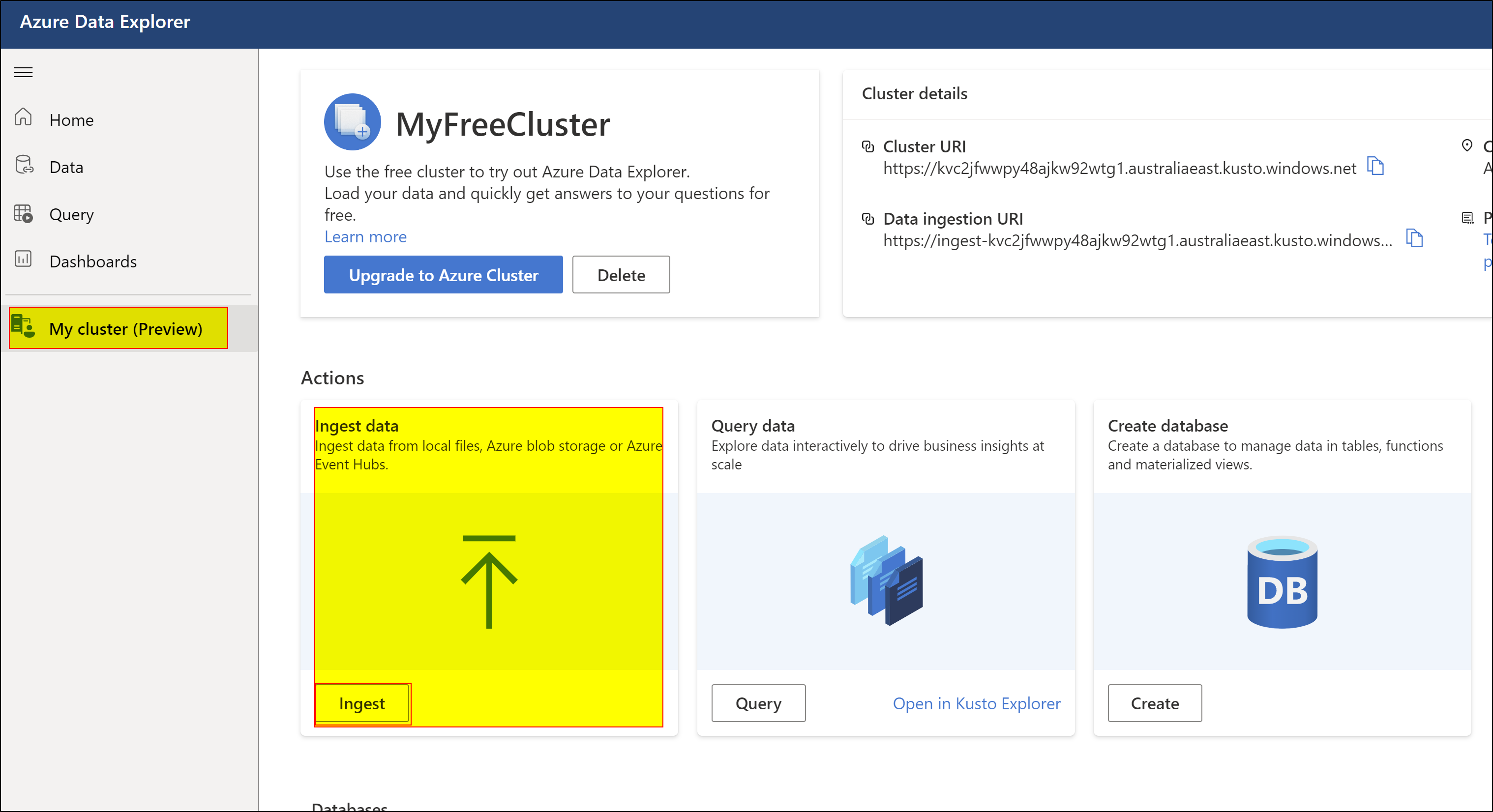Click the Data database icon

(x=24, y=165)
